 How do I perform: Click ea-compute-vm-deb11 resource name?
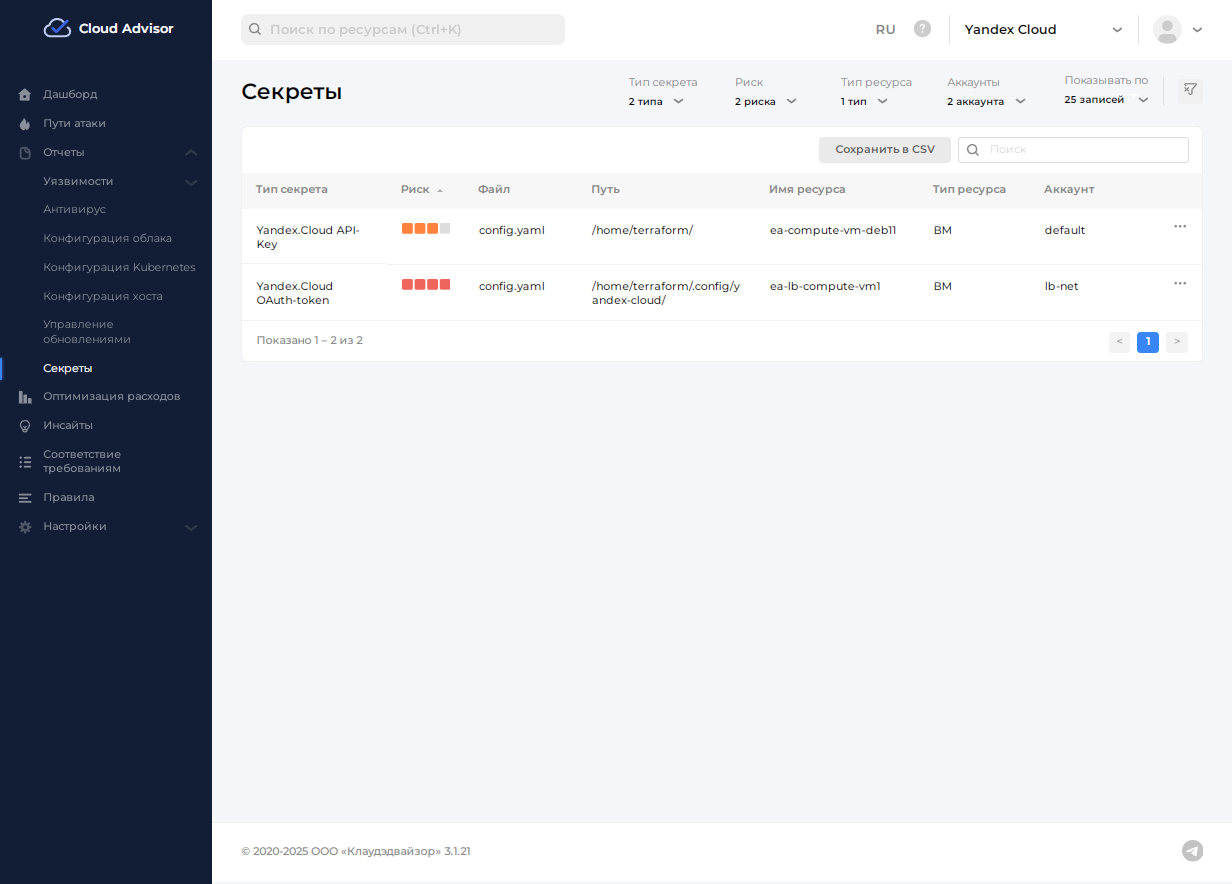(833, 231)
